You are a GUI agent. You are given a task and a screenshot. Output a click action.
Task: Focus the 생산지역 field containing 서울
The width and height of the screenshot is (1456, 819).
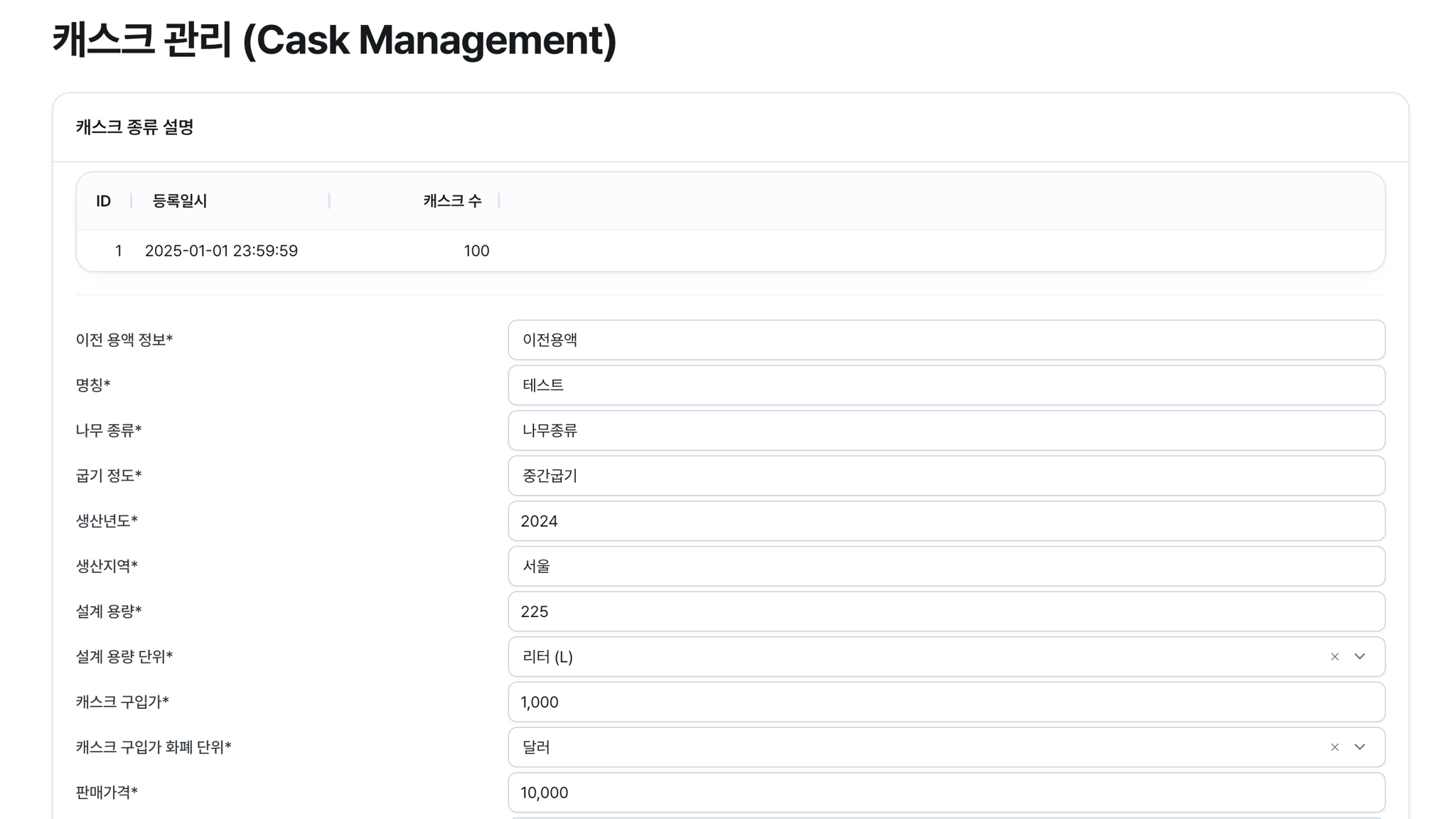946,566
